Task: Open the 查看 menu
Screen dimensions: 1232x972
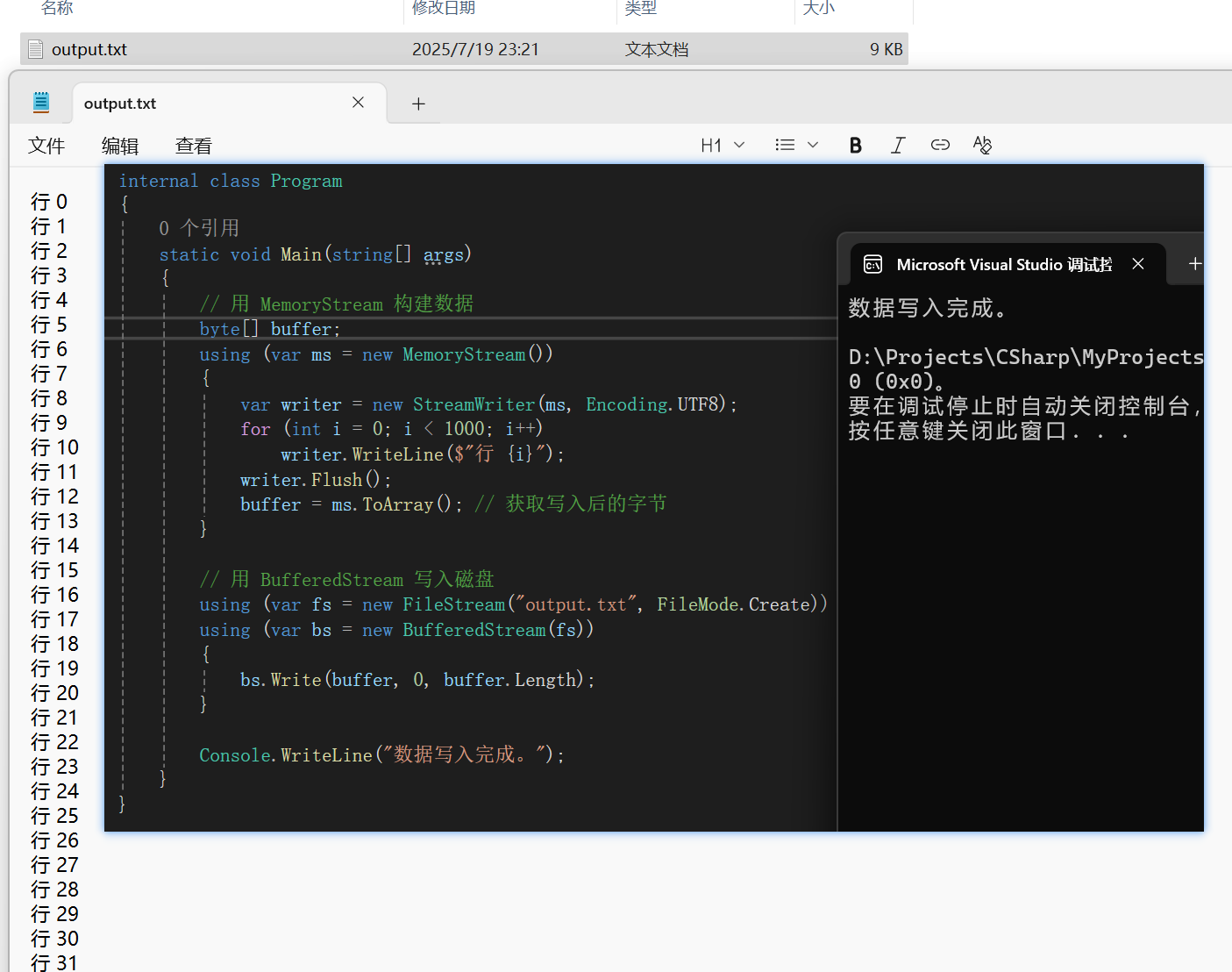Action: point(193,145)
